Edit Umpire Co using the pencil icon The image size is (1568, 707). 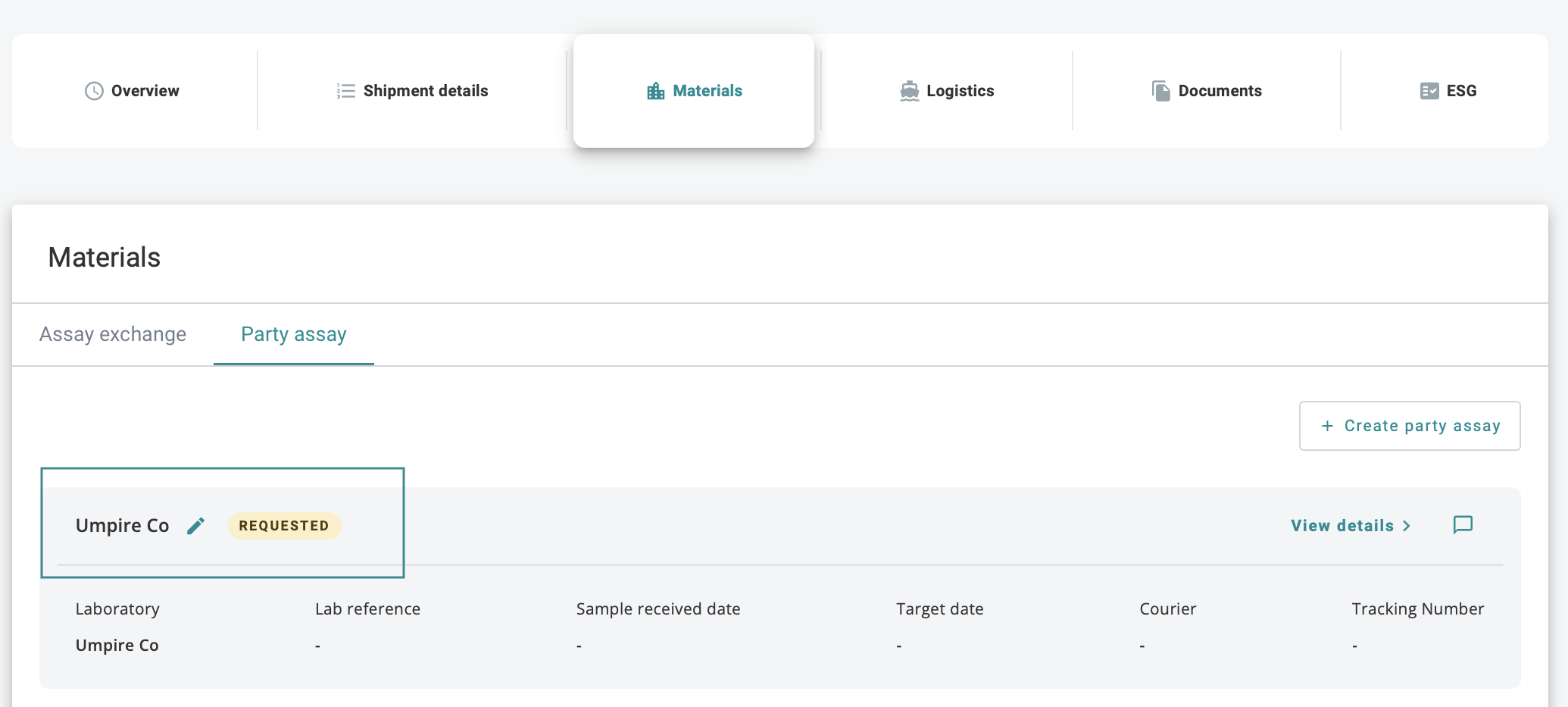click(195, 526)
